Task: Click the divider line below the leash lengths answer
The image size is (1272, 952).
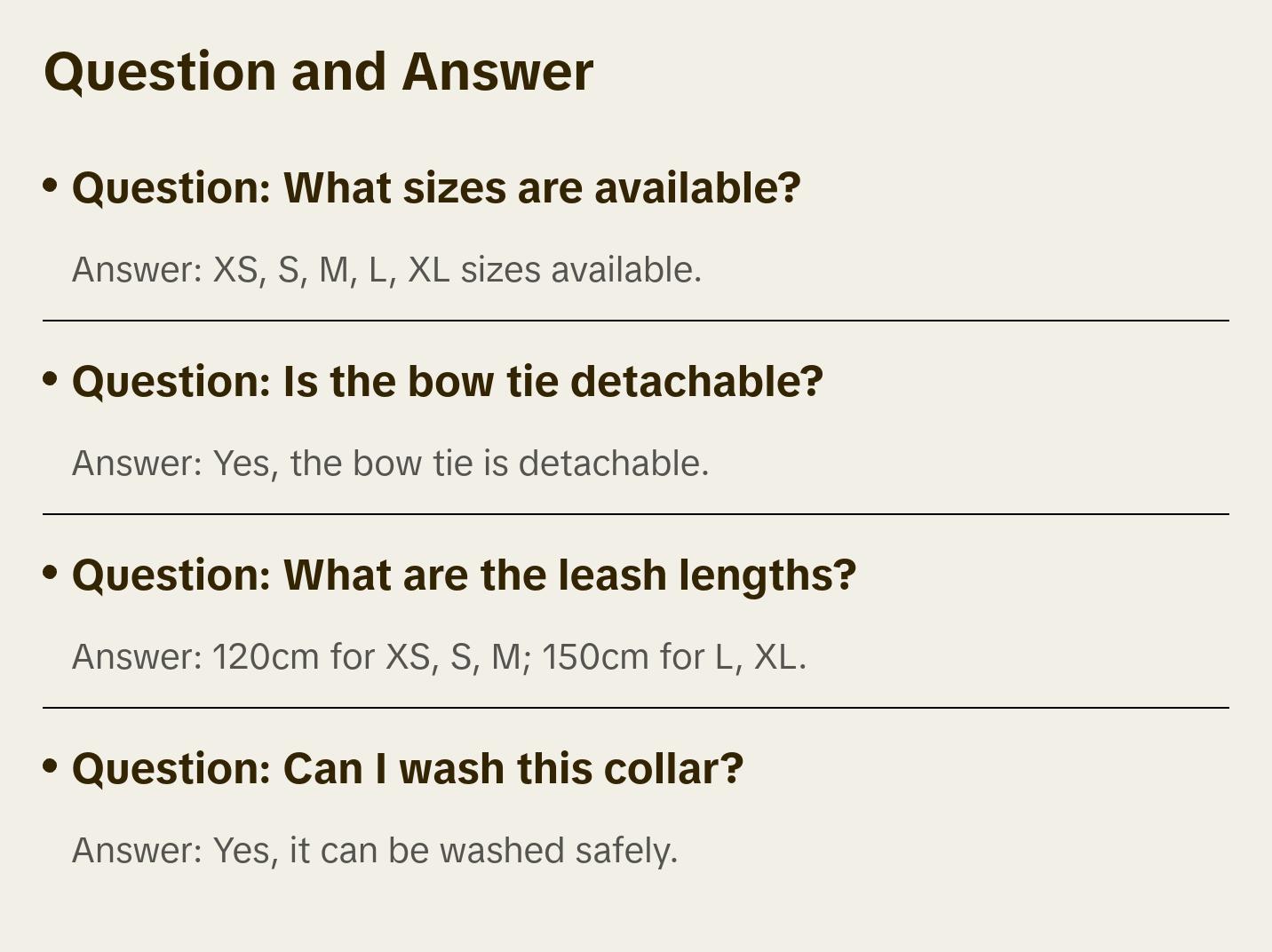Action: tap(635, 708)
